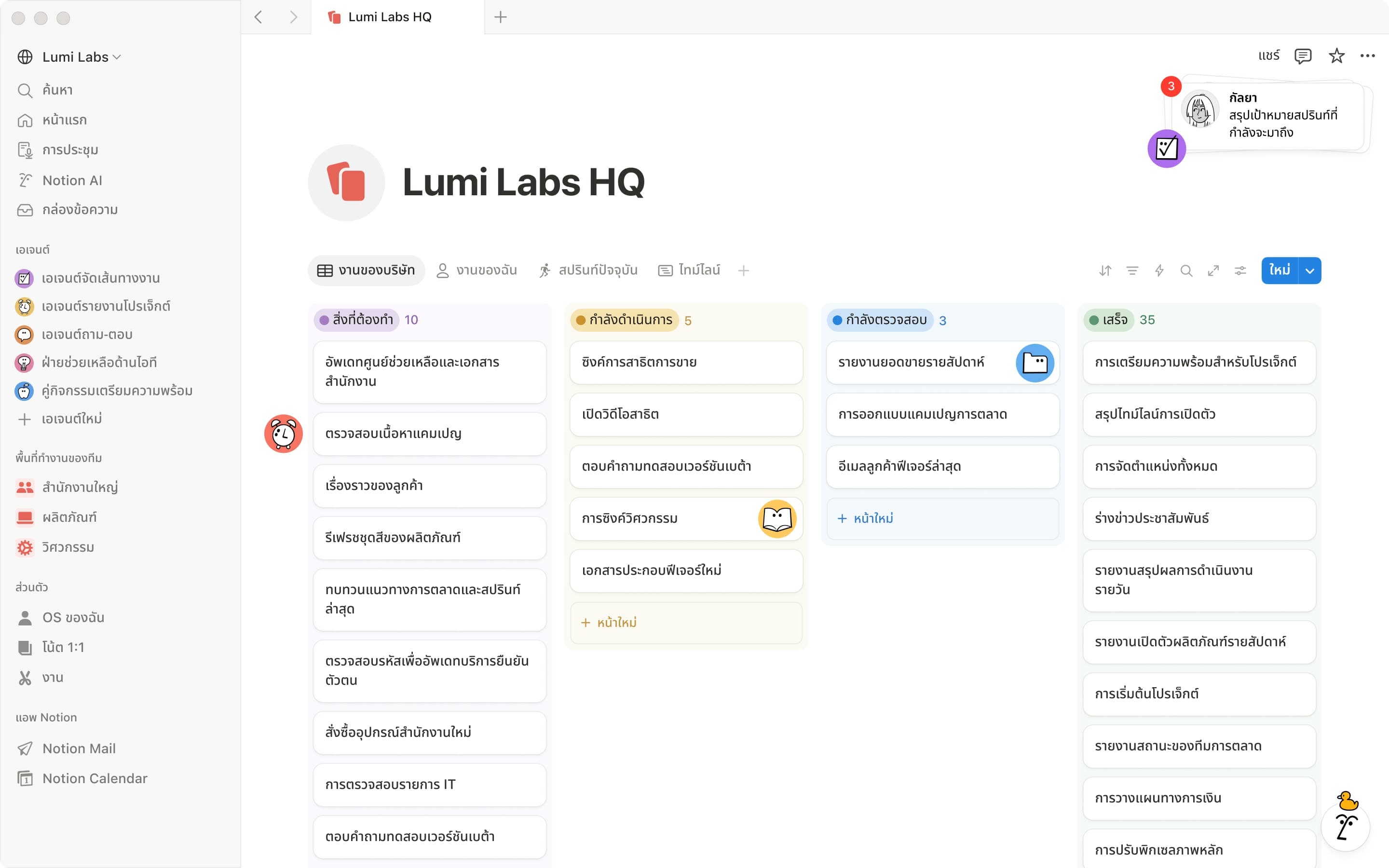Click the sort icon in database toolbar

(x=1105, y=271)
